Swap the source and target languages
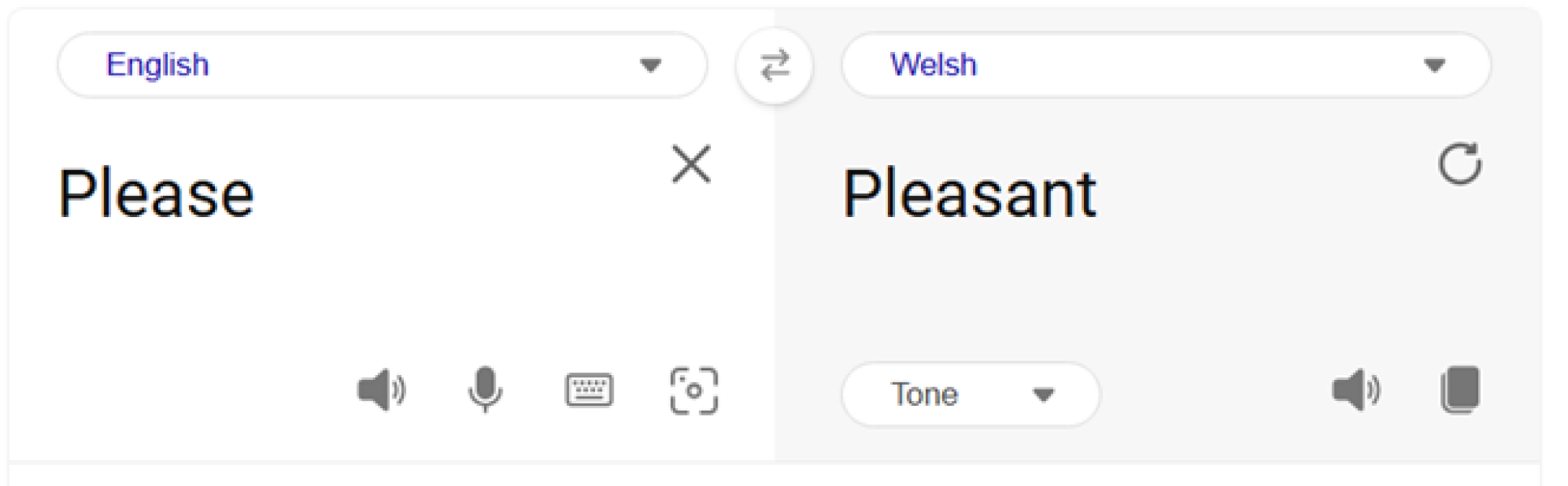 pos(774,65)
